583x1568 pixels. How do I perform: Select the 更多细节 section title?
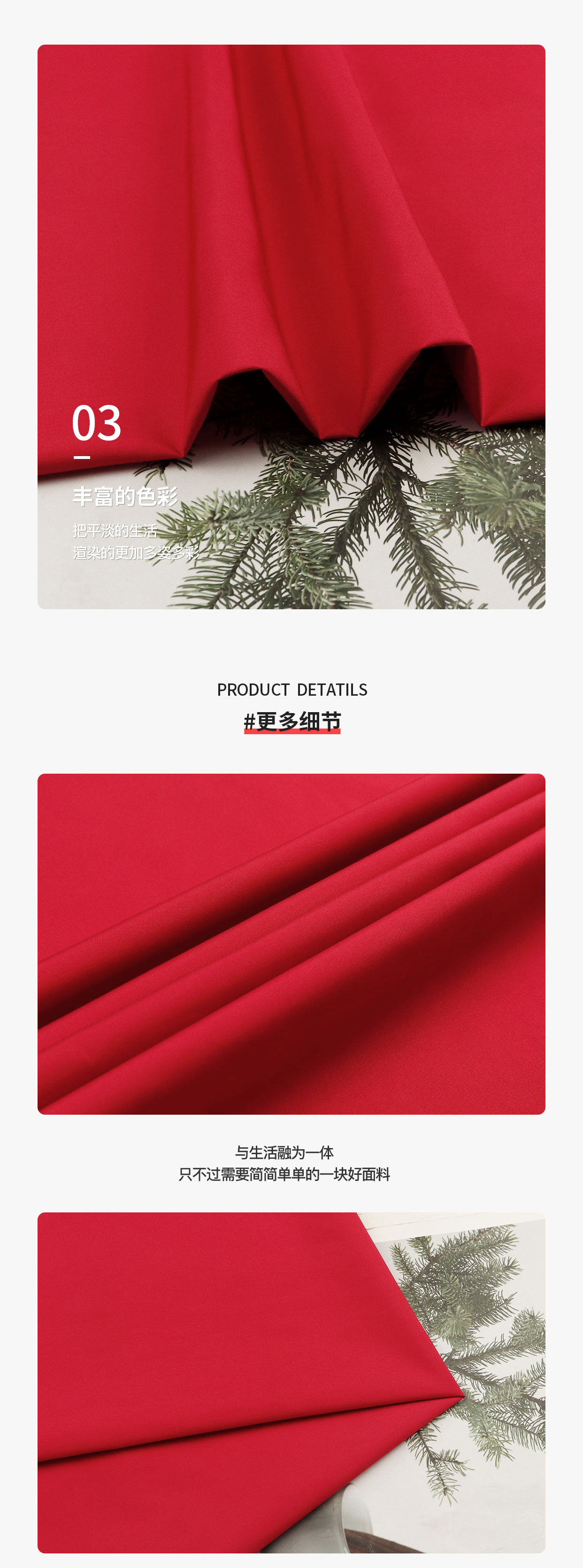pyautogui.click(x=298, y=722)
